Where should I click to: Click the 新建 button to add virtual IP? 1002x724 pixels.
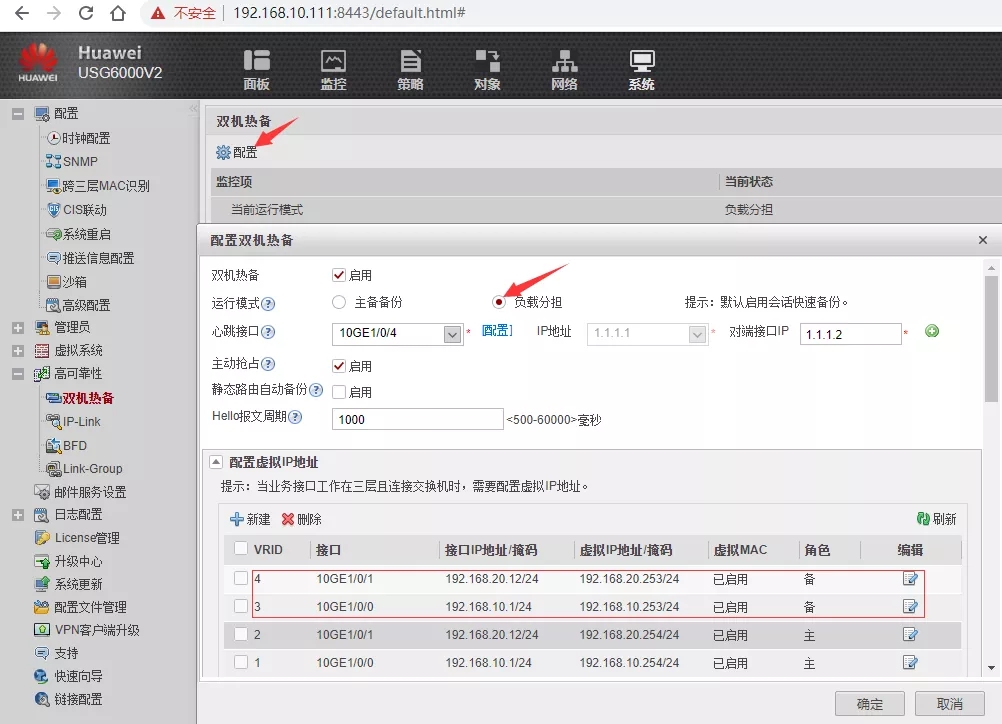click(250, 519)
